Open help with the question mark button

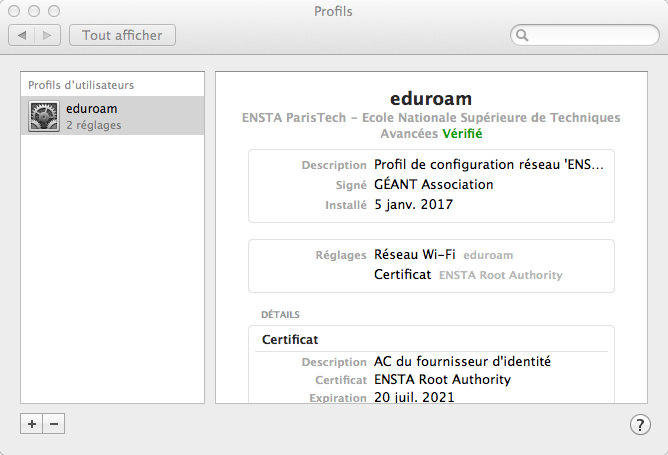[x=640, y=424]
